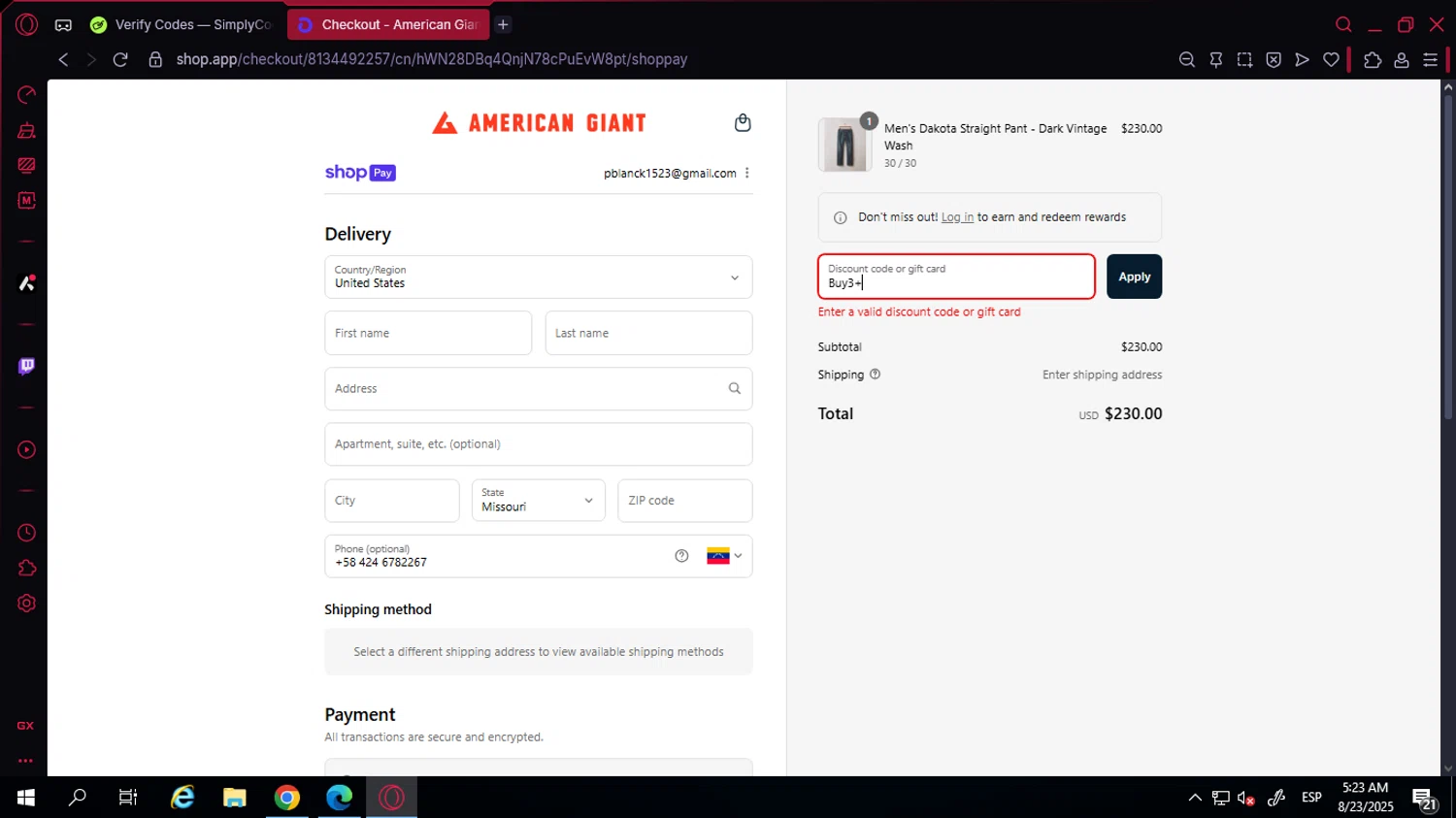
Task: Open the notification center icon
Action: [x=1424, y=799]
